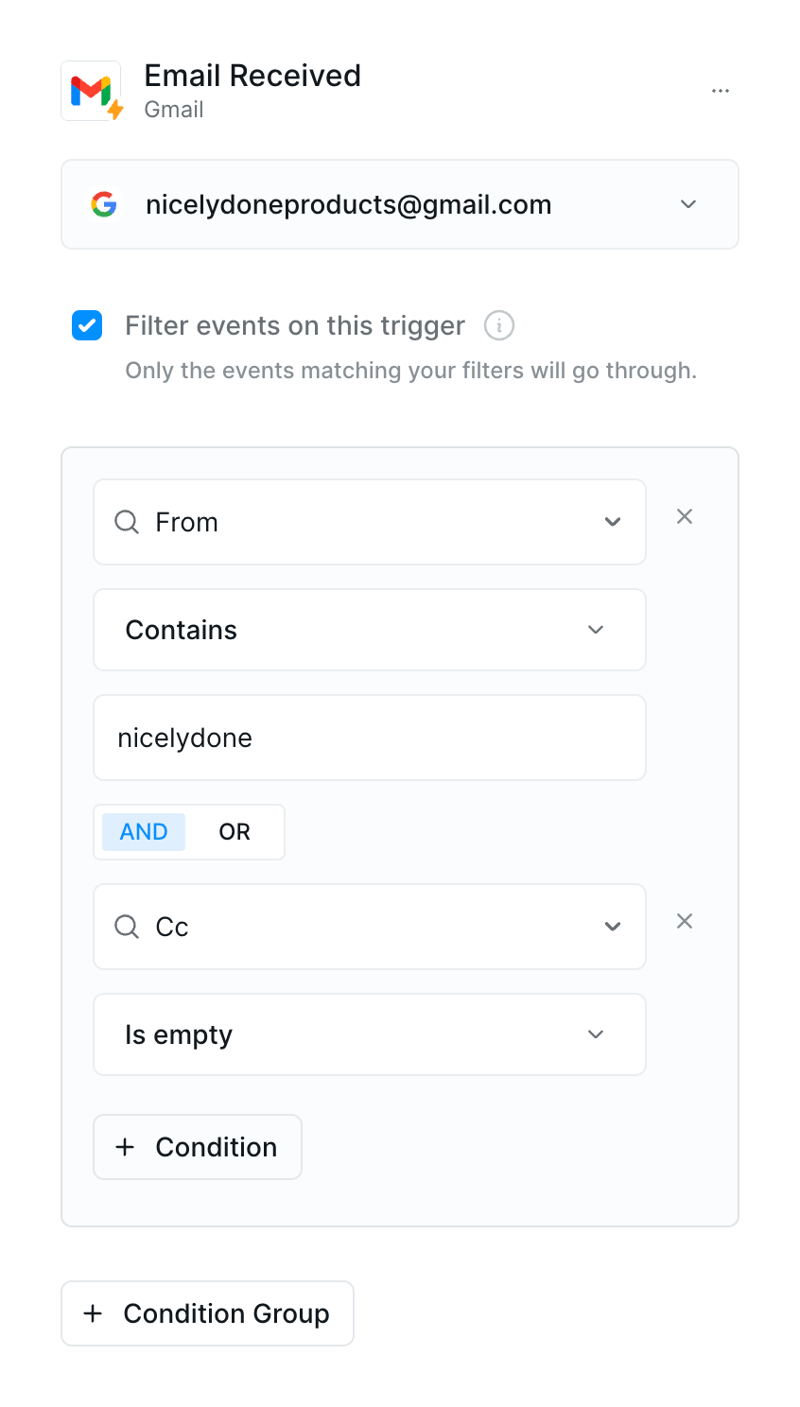The image size is (800, 1407).
Task: Click the search icon in the From field
Action: click(126, 522)
